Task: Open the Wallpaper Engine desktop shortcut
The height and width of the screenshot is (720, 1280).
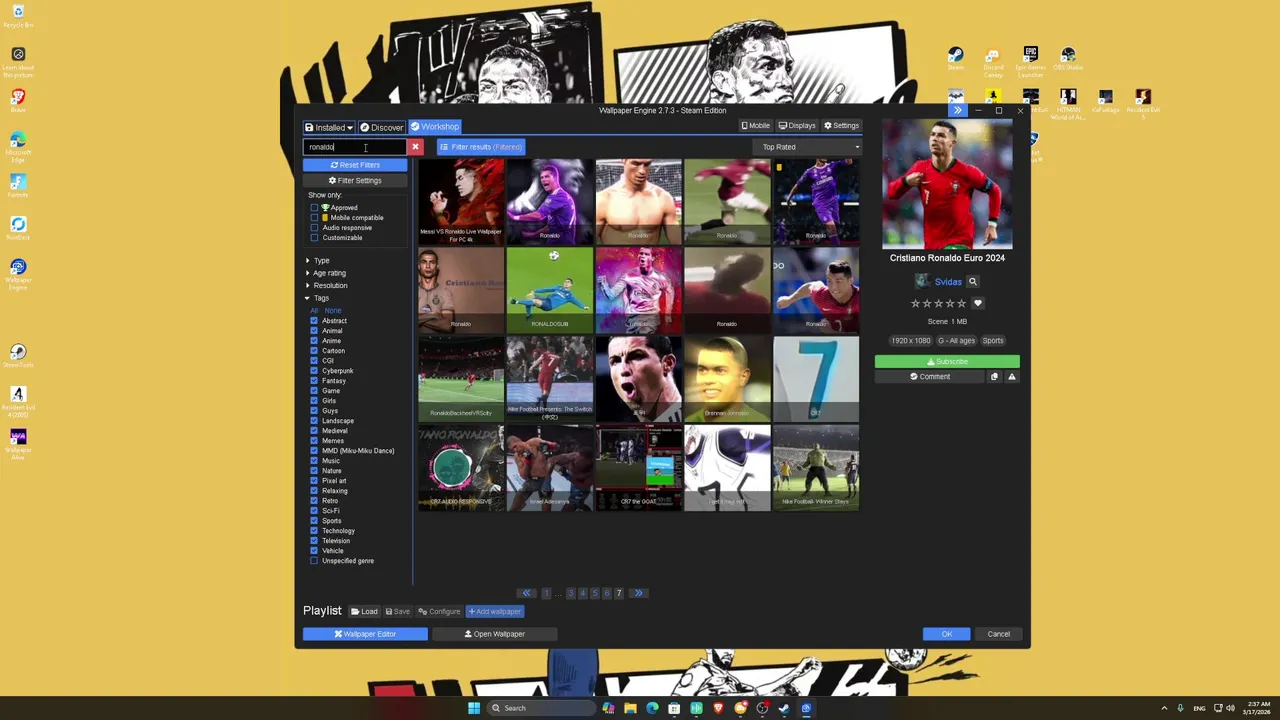Action: [18, 274]
